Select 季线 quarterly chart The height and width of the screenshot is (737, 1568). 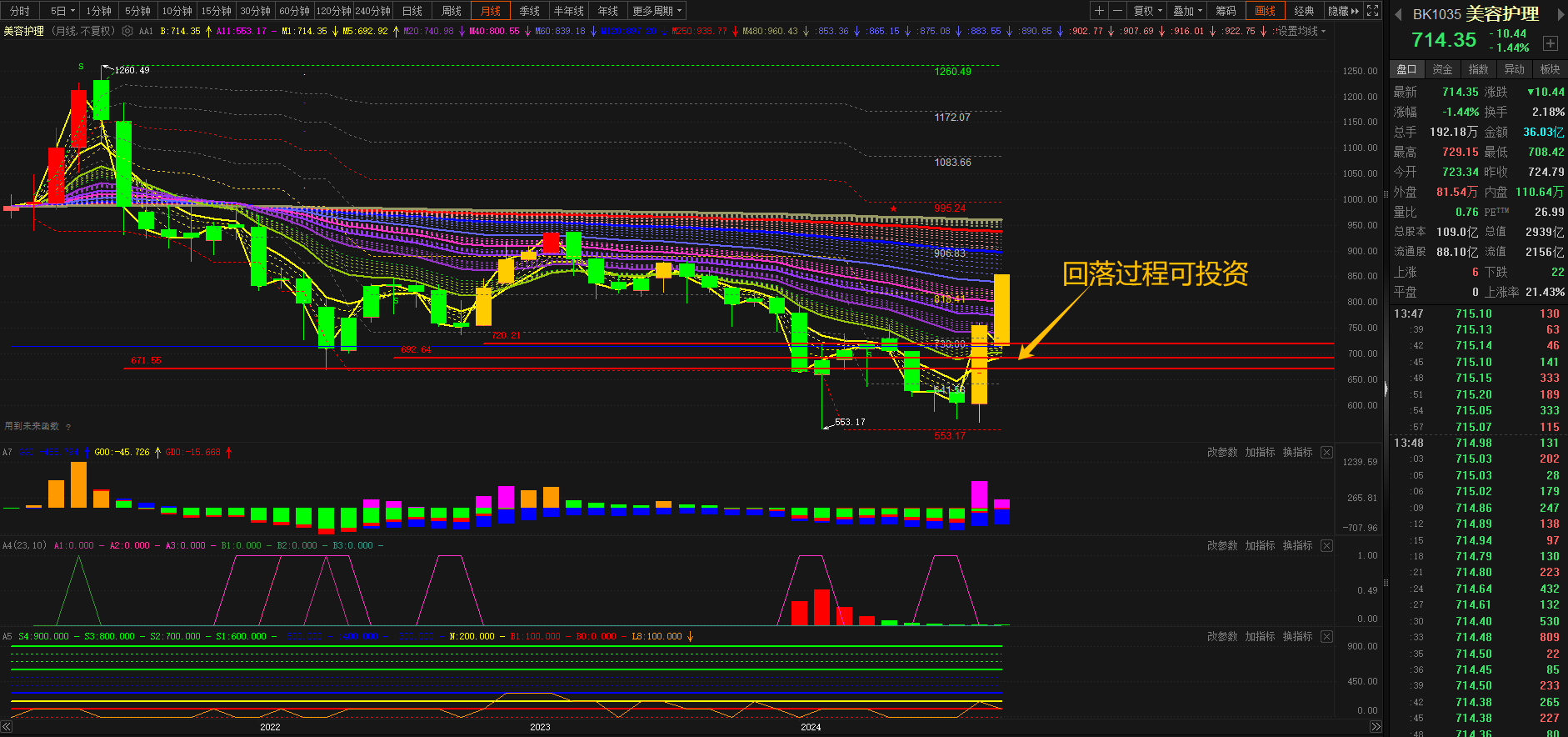point(530,11)
